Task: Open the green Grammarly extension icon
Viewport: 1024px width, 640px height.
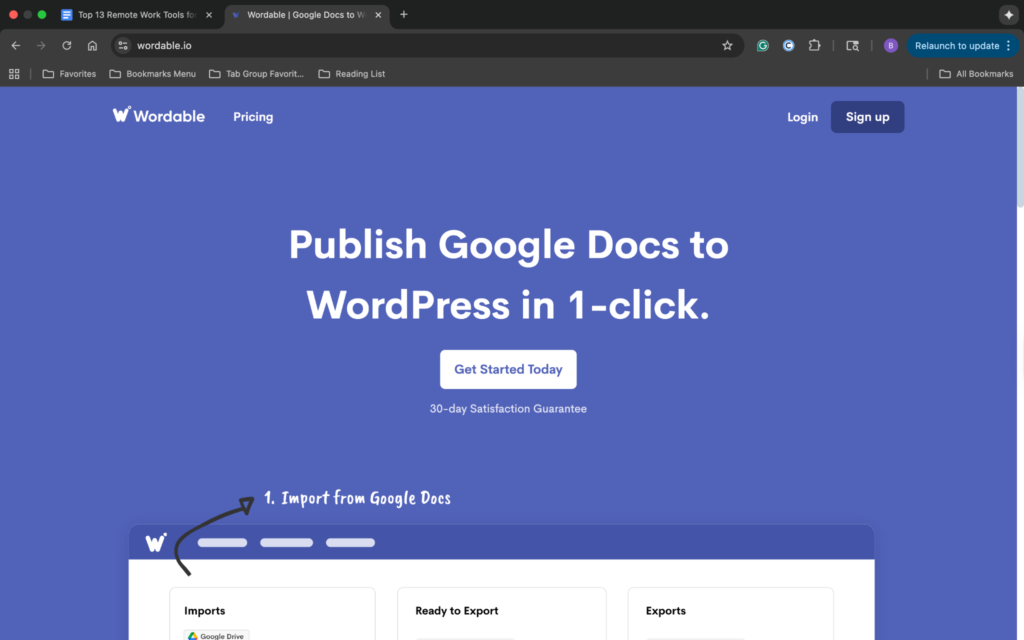Action: point(762,46)
